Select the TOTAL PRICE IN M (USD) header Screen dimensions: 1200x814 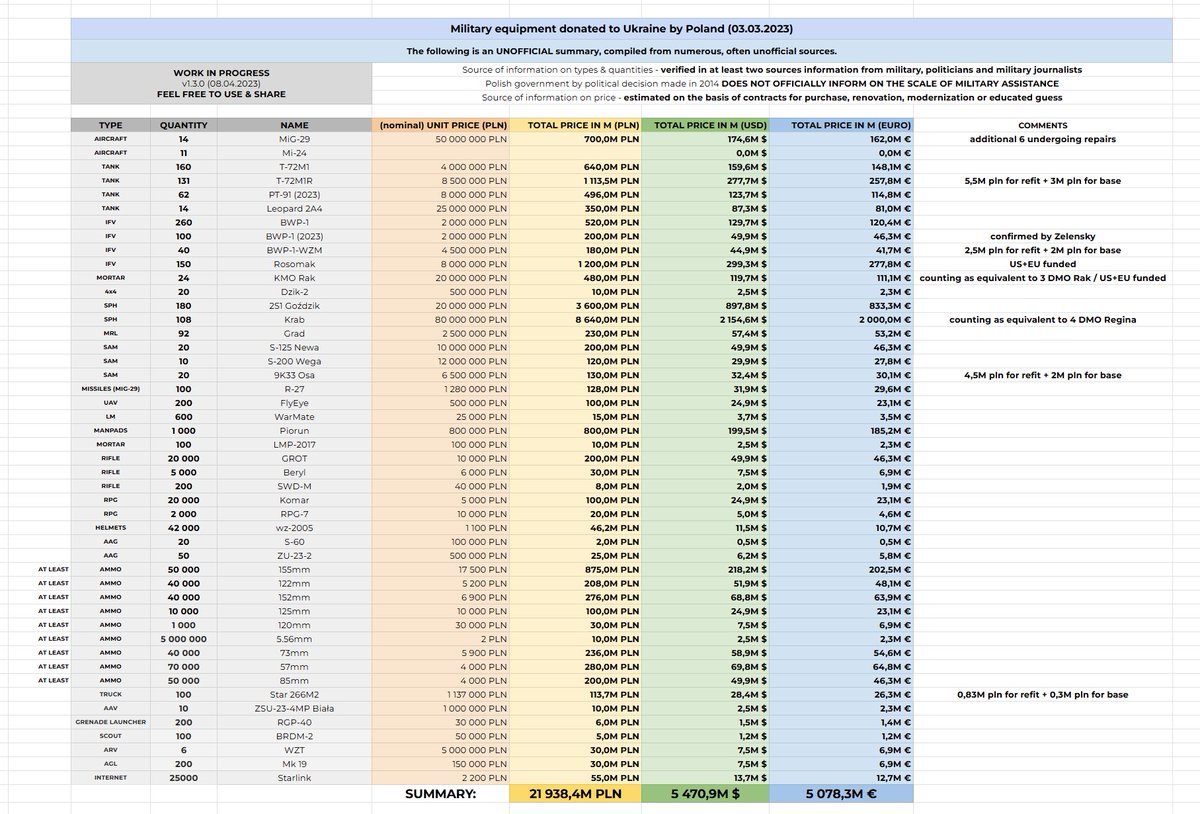tap(705, 125)
